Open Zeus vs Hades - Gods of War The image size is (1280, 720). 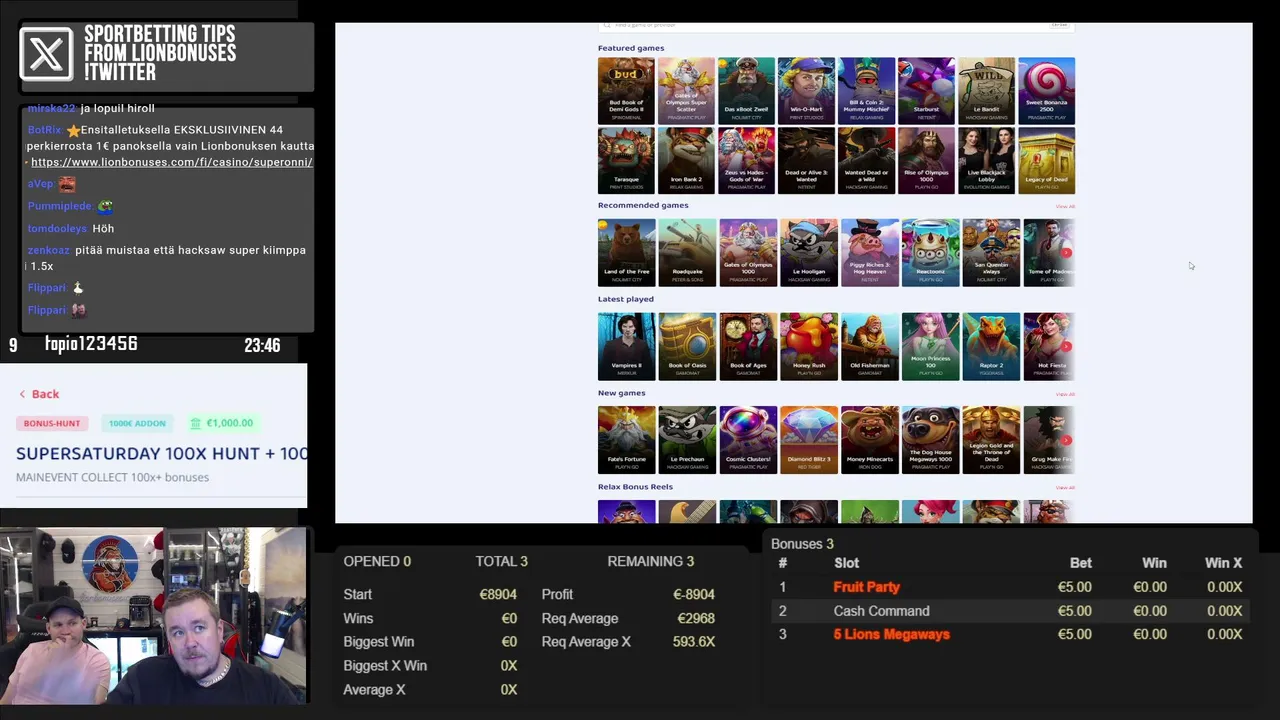tap(746, 160)
